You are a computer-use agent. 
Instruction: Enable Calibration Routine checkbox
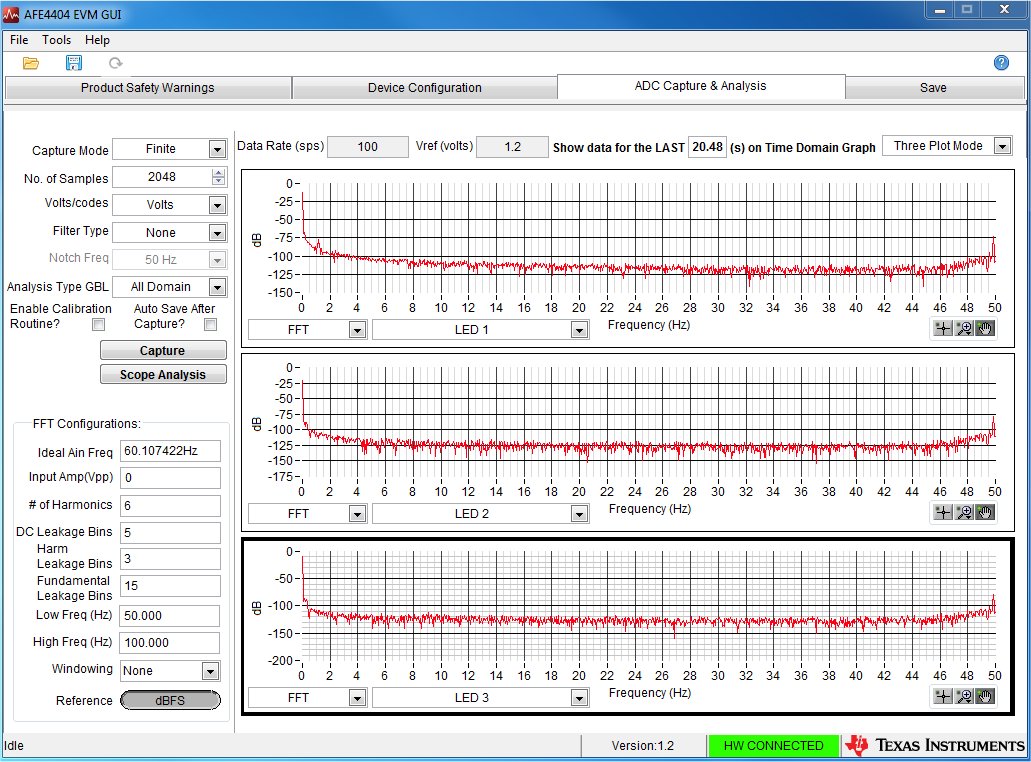[x=98, y=324]
